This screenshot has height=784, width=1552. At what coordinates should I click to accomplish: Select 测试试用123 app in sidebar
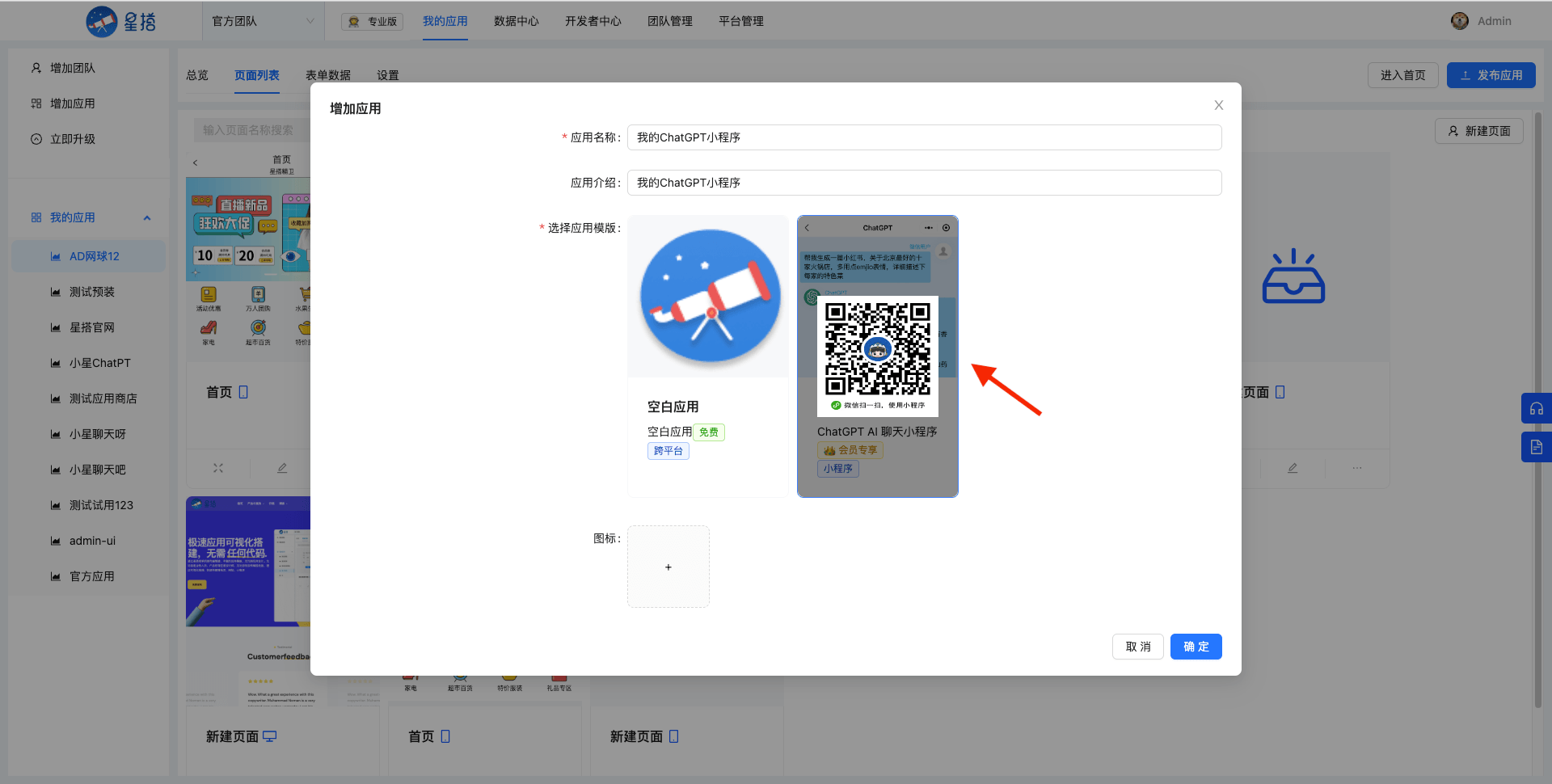[89, 505]
